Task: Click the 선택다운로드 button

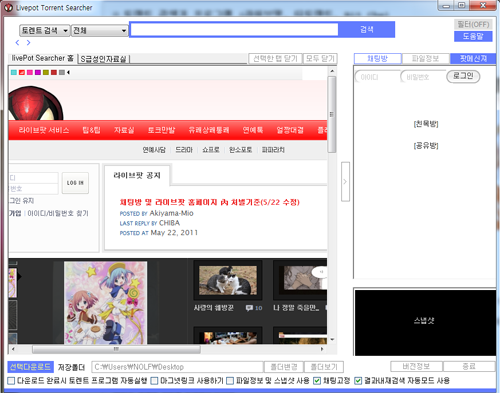Action: tap(30, 367)
